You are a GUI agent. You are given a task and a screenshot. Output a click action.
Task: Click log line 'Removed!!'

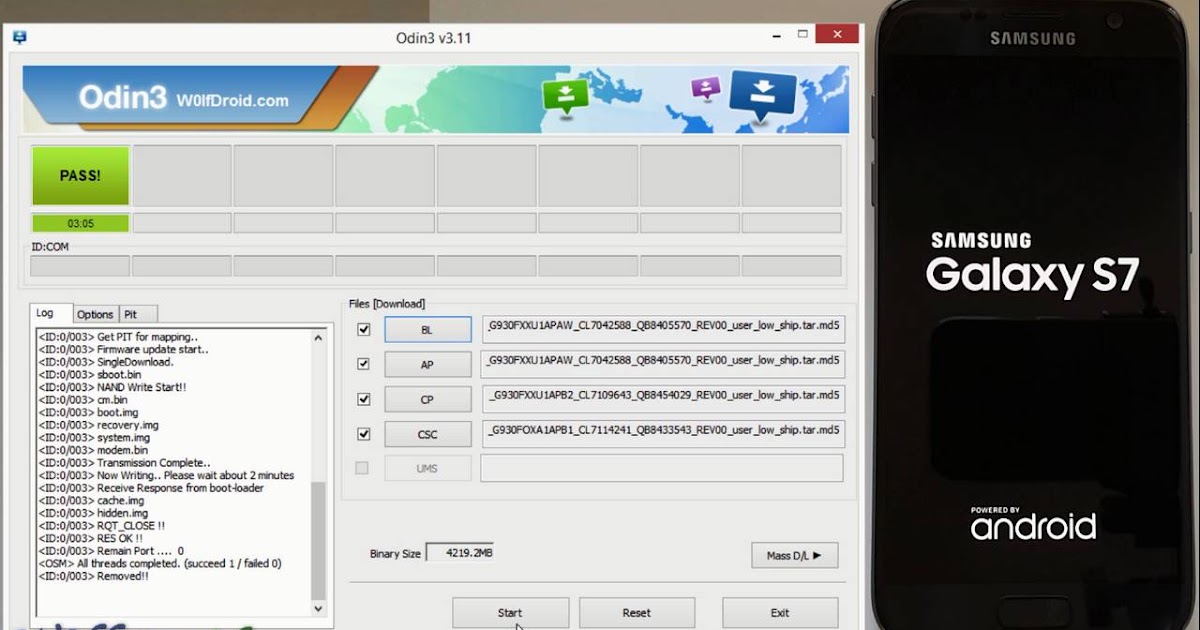(92, 576)
